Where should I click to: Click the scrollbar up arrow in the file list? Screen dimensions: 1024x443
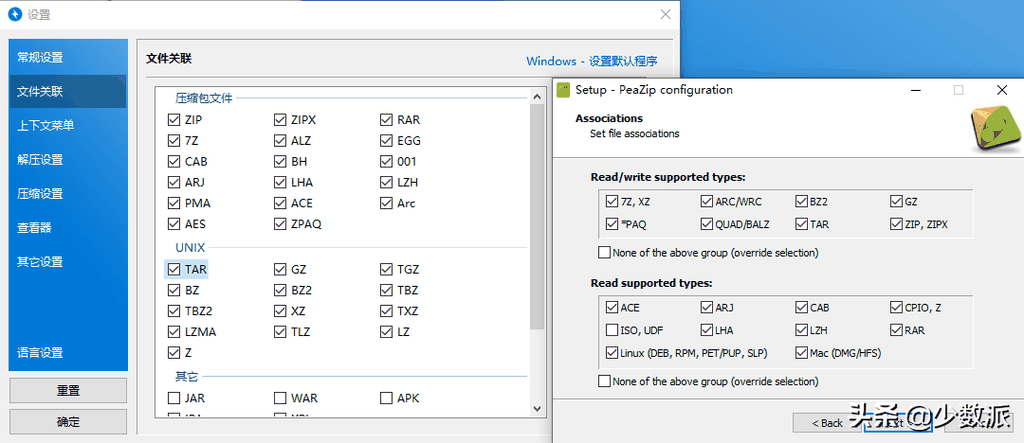pos(537,97)
